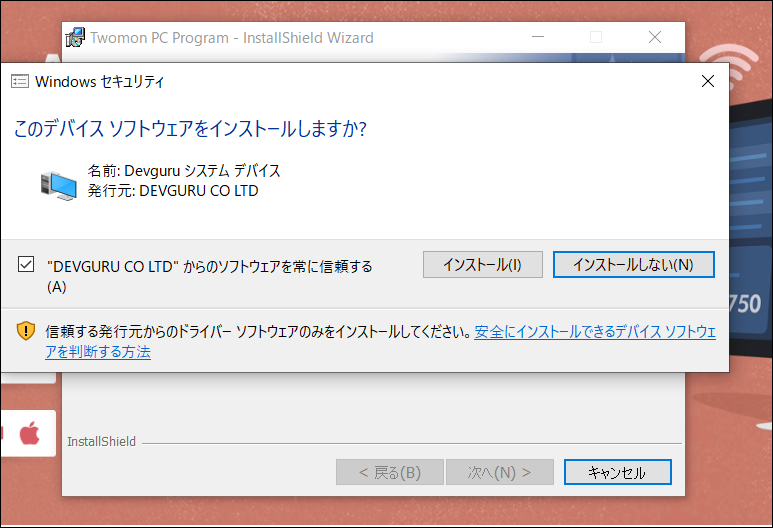Click the Windows セキュリティ title bar icon

tap(20, 81)
